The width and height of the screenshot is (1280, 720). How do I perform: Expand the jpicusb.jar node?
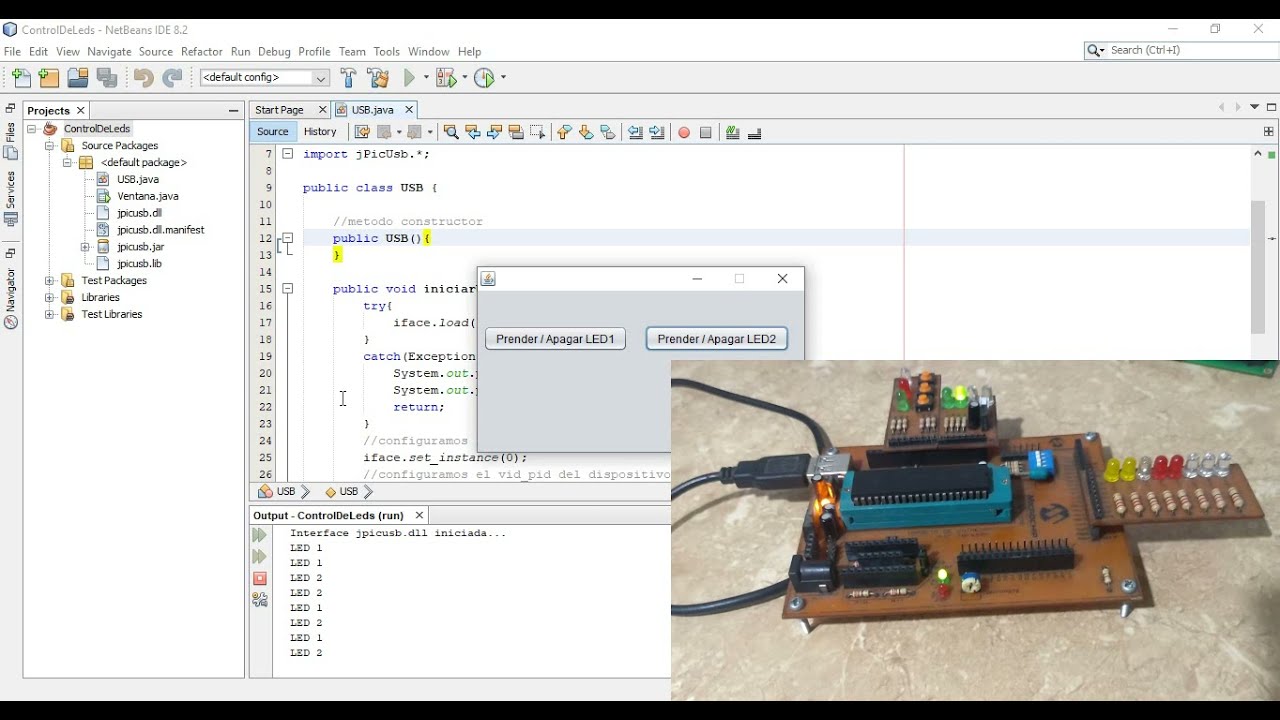[x=85, y=247]
